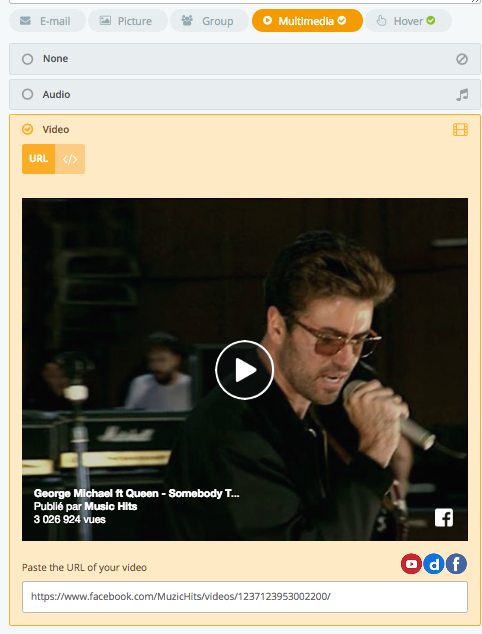Open the Facebook logo on video preview
Viewport: 482px width, 634px height.
[x=444, y=518]
